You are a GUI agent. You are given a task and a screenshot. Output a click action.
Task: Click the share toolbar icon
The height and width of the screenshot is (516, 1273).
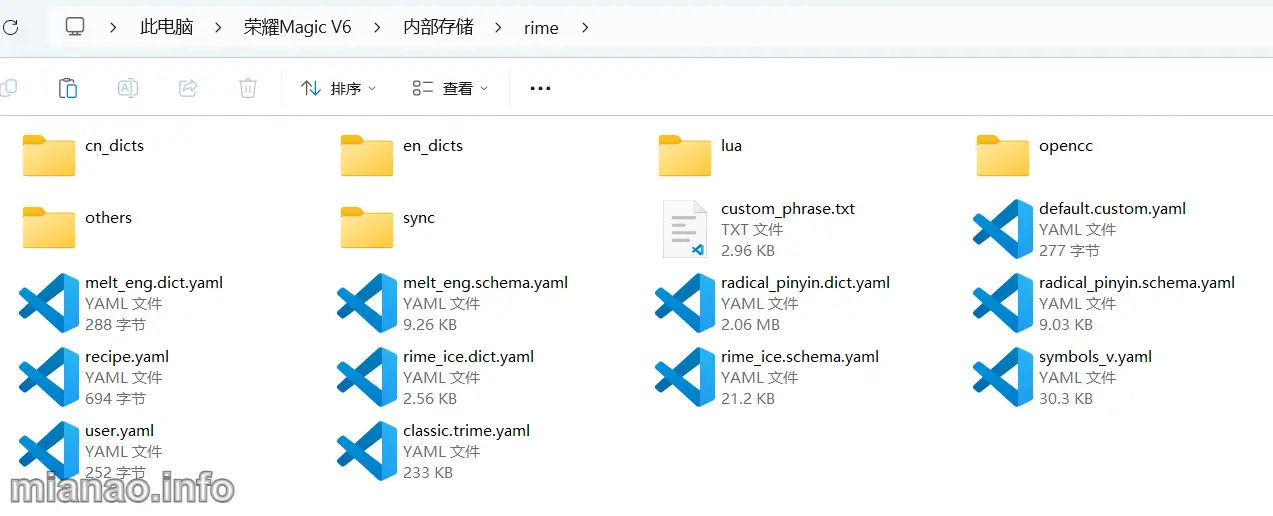click(188, 88)
